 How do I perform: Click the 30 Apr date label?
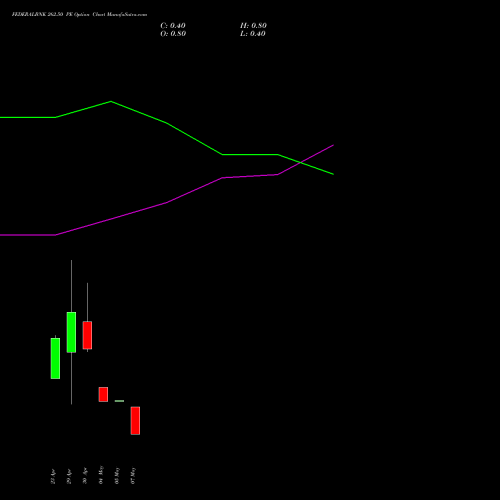click(85, 475)
